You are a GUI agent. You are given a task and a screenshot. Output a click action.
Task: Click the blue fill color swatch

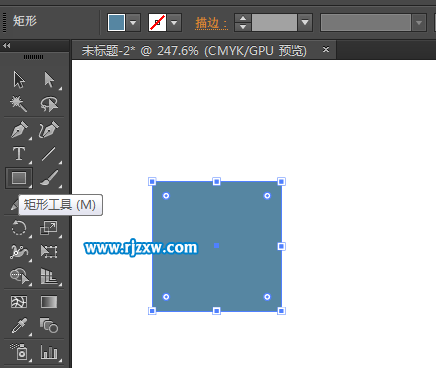[x=116, y=23]
